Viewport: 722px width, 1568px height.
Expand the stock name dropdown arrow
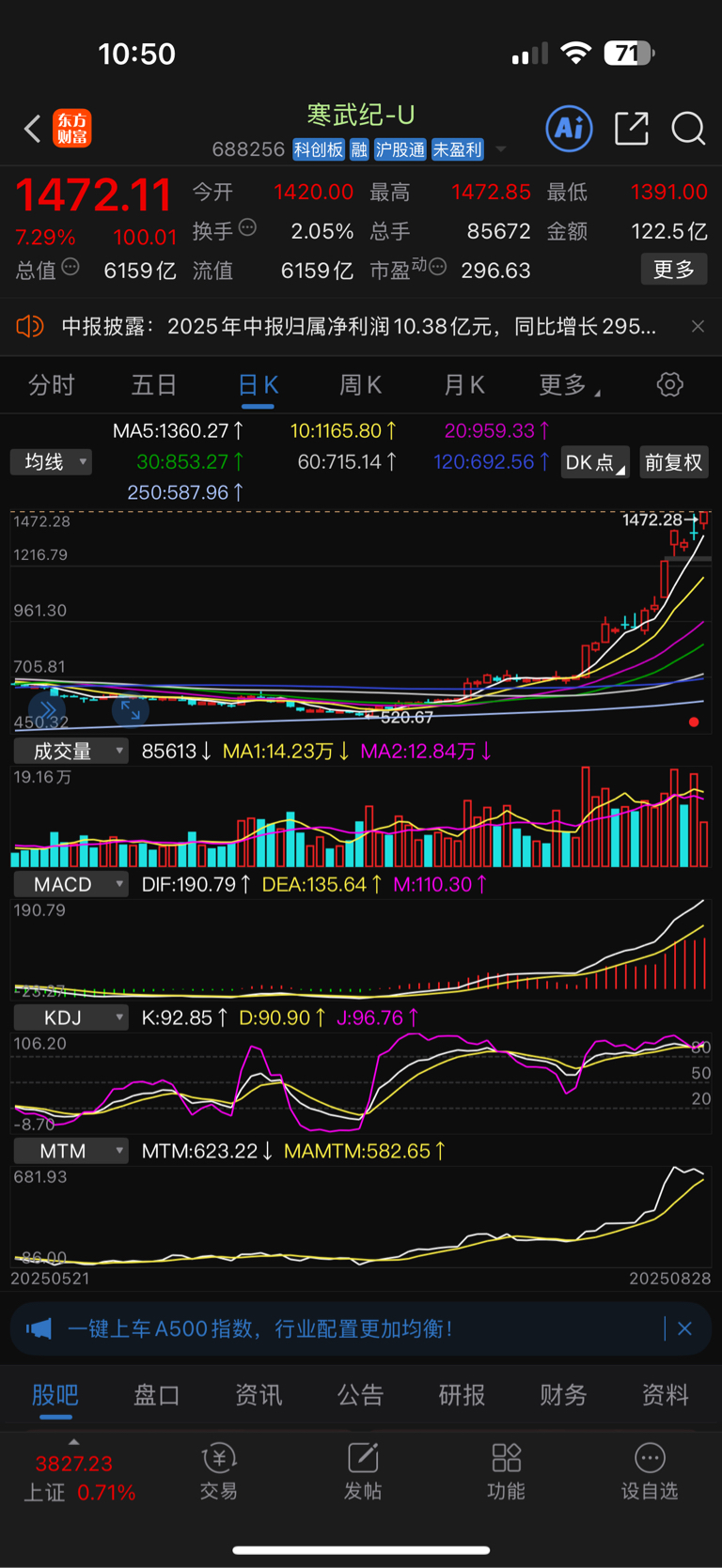(x=501, y=149)
